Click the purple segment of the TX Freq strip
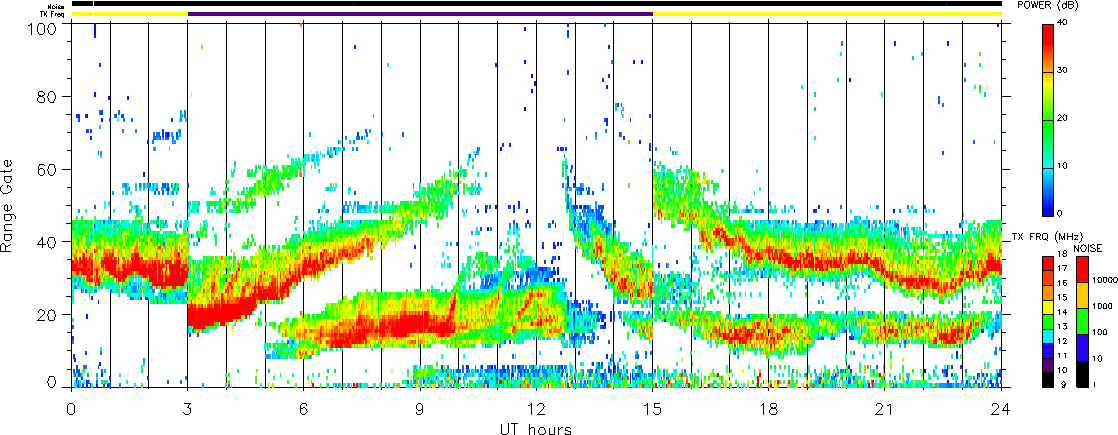 pos(420,14)
